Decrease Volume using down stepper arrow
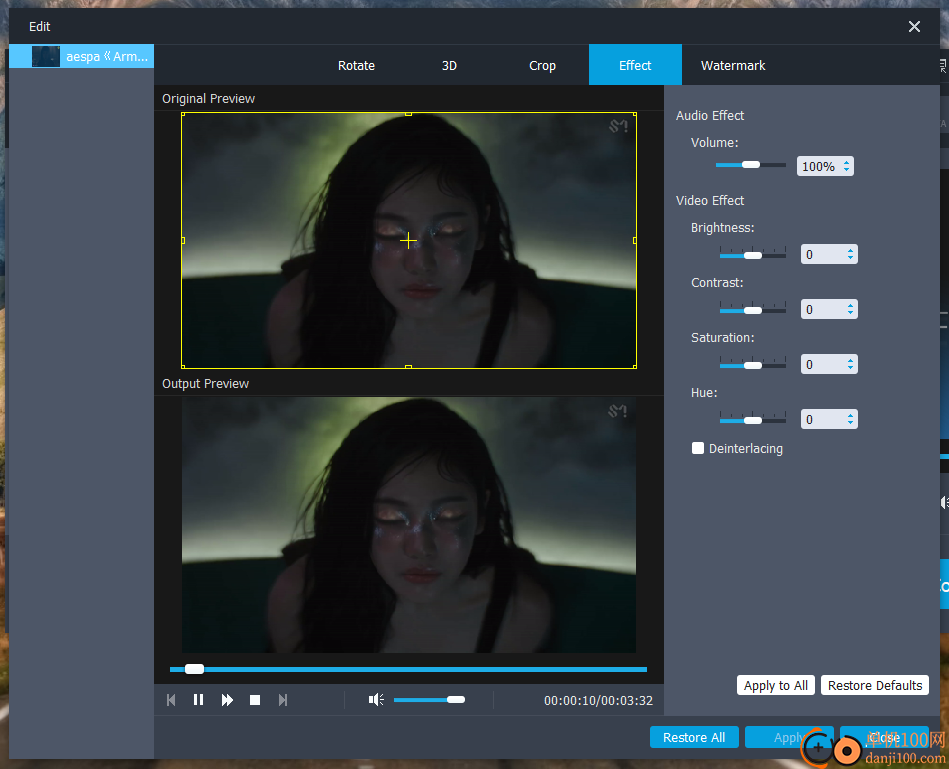Screen dimensions: 949x769 point(846,170)
